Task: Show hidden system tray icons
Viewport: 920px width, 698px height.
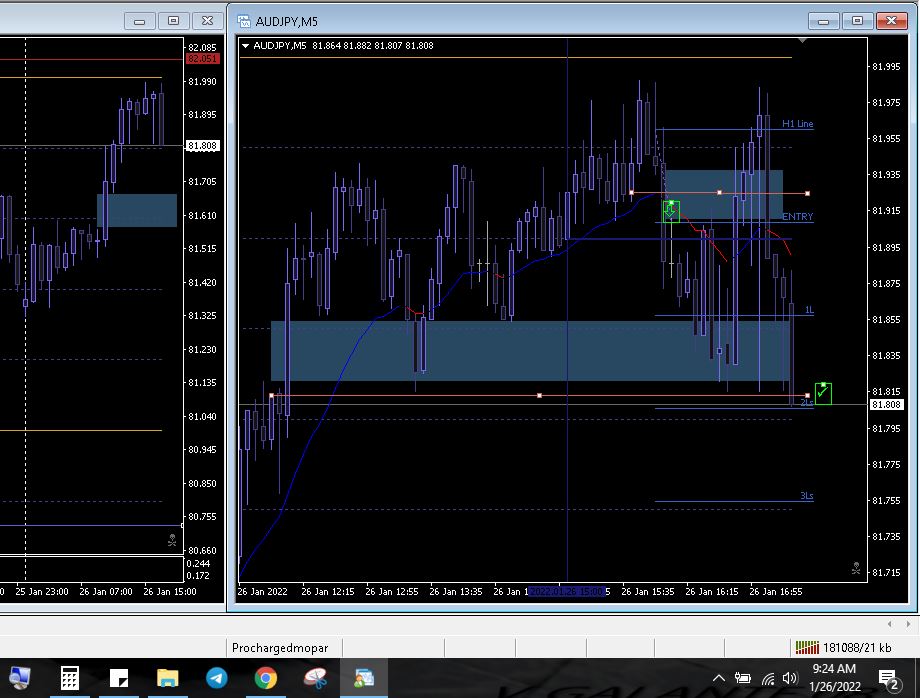Action: [718, 679]
